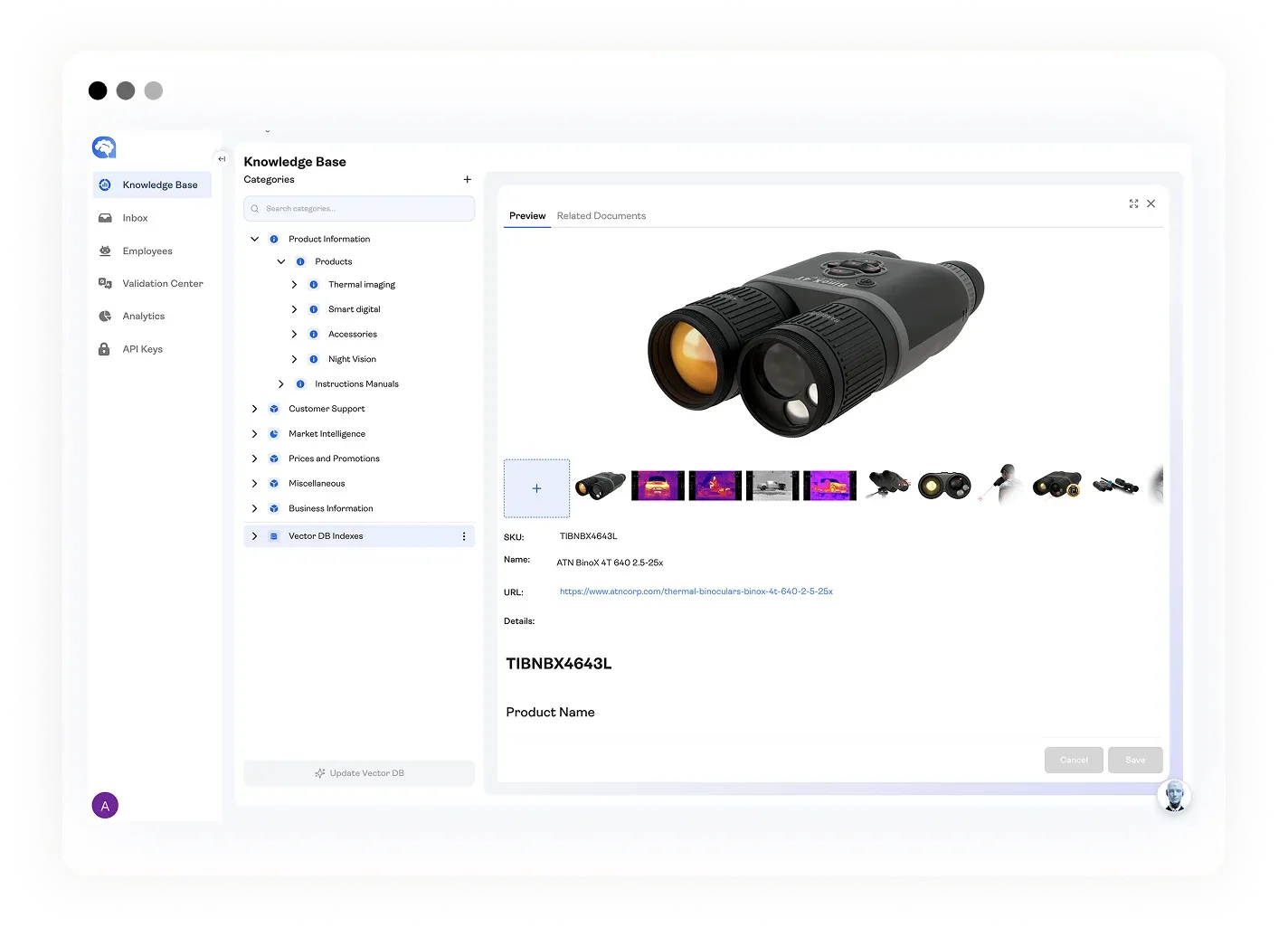Image resolution: width=1288 pixels, height=927 pixels.
Task: Open Vector DB Indexes three-dot menu
Action: [464, 536]
